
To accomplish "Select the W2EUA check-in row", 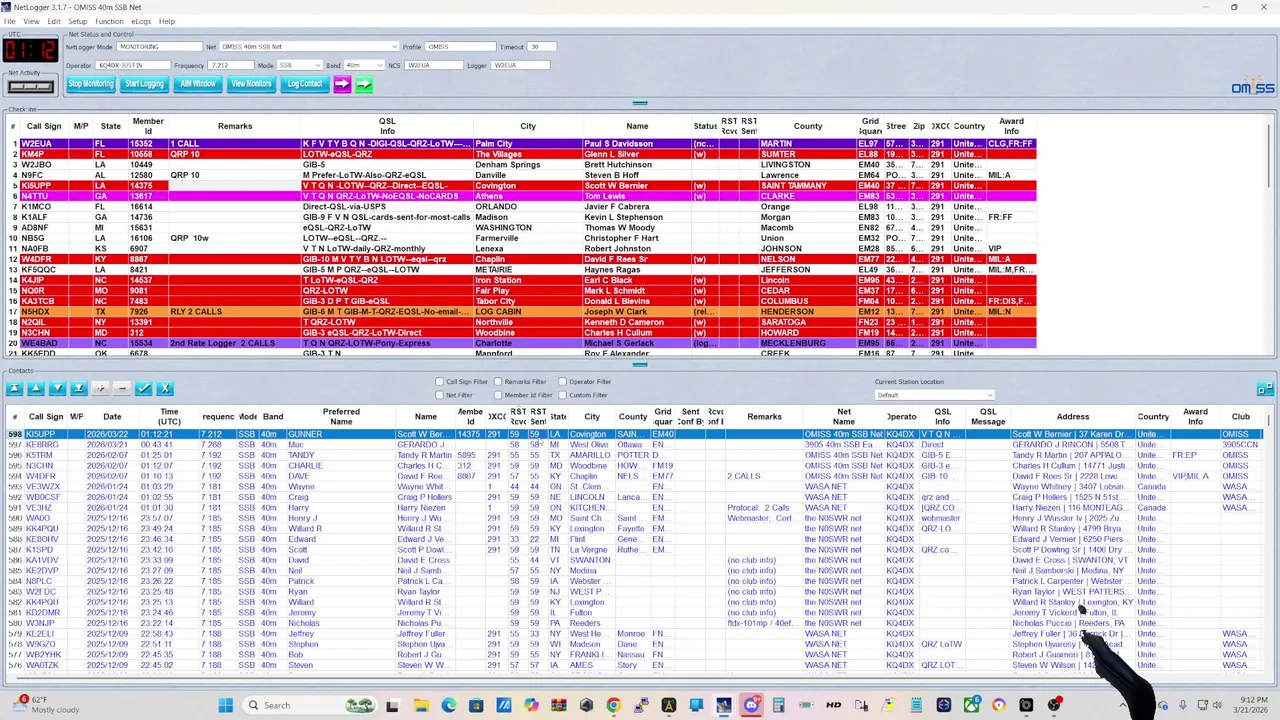I will coord(520,144).
